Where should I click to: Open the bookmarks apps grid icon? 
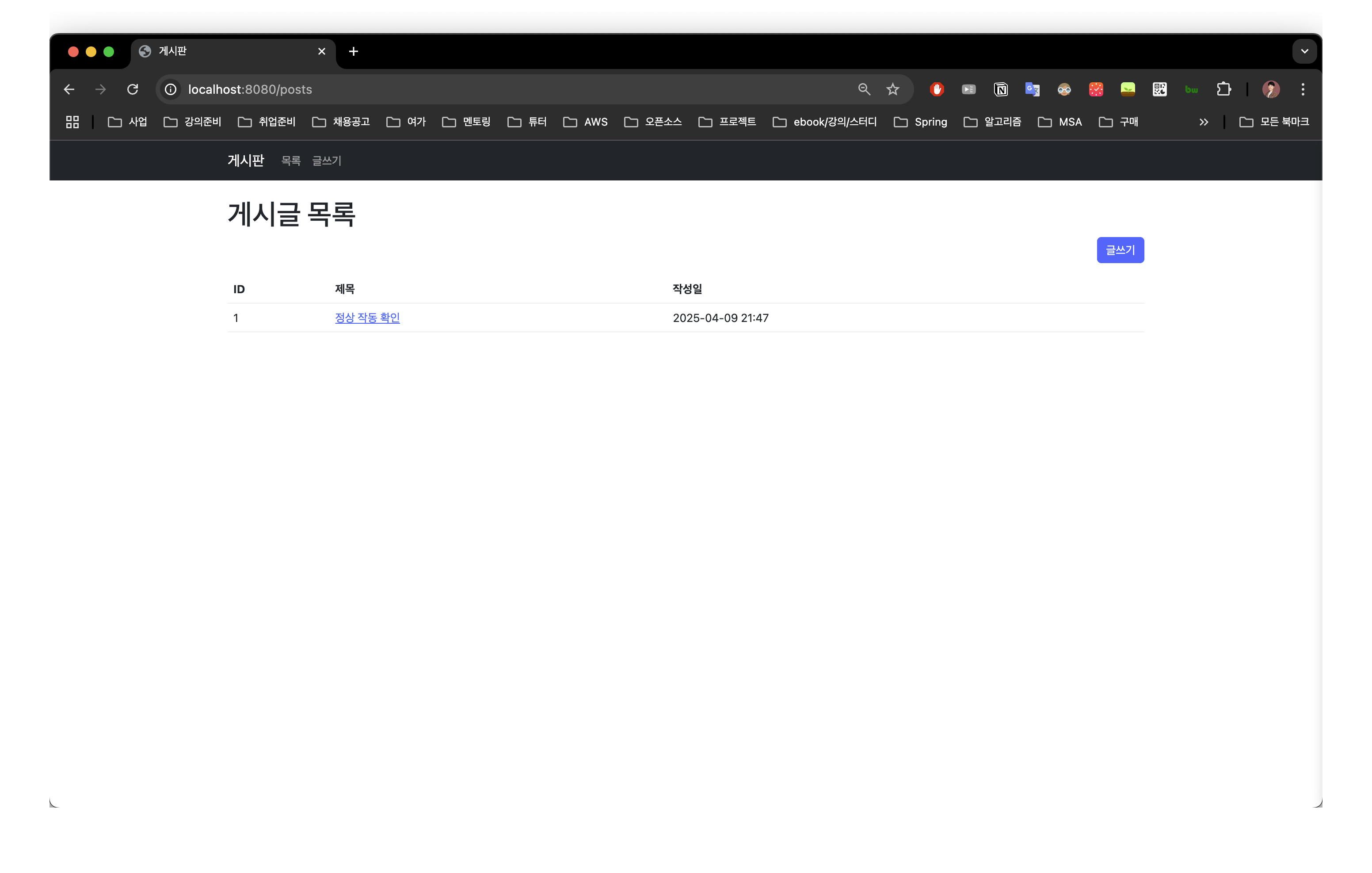click(72, 122)
